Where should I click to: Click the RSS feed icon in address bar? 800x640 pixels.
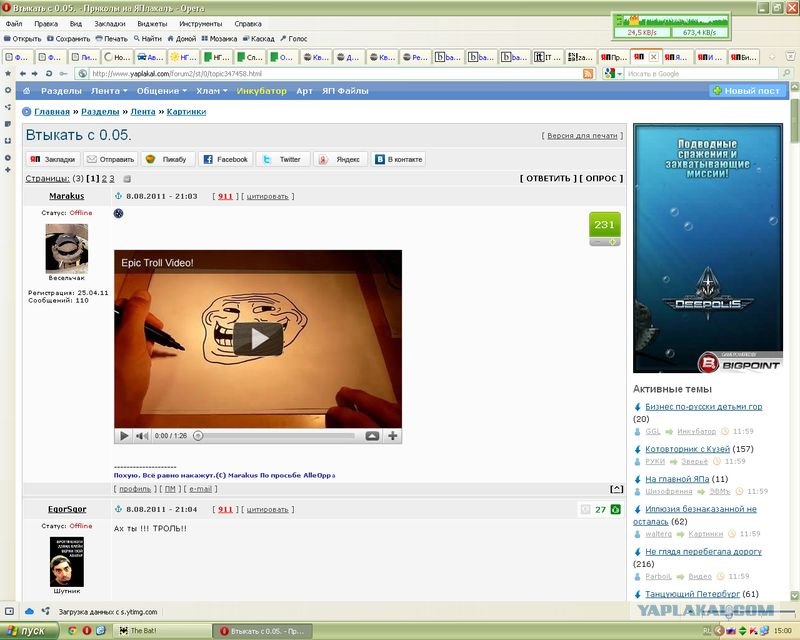588,73
